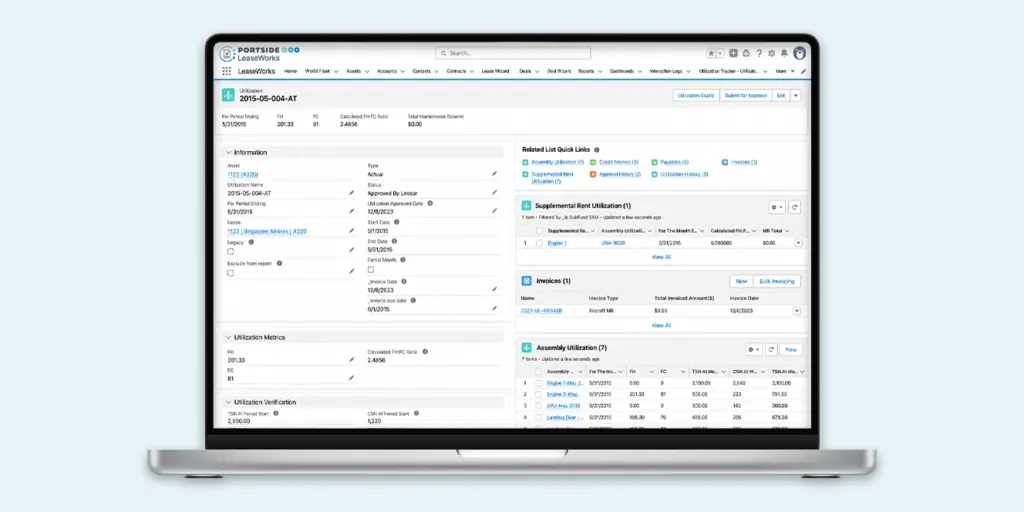This screenshot has width=1024, height=512.
Task: Select all Supplemental Rent Utilization rows checkbox
Action: pyautogui.click(x=539, y=231)
